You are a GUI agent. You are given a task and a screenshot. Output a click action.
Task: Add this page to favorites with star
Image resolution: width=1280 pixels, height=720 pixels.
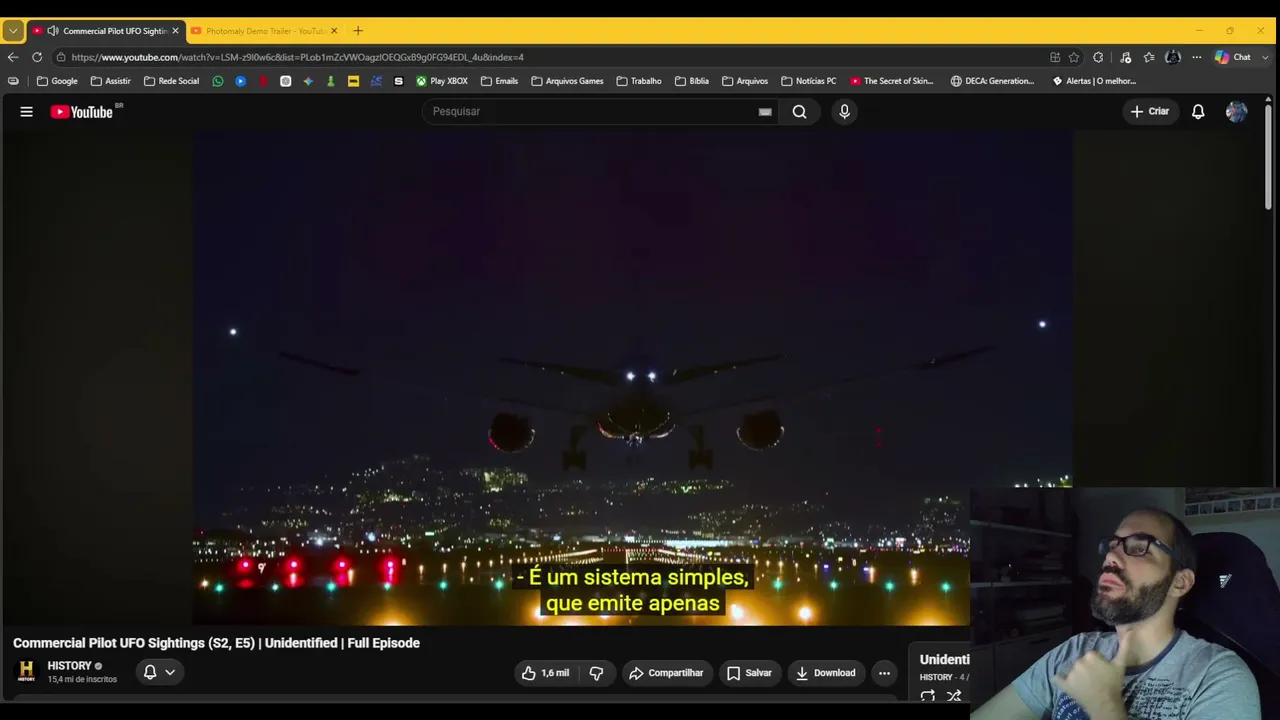click(1074, 57)
